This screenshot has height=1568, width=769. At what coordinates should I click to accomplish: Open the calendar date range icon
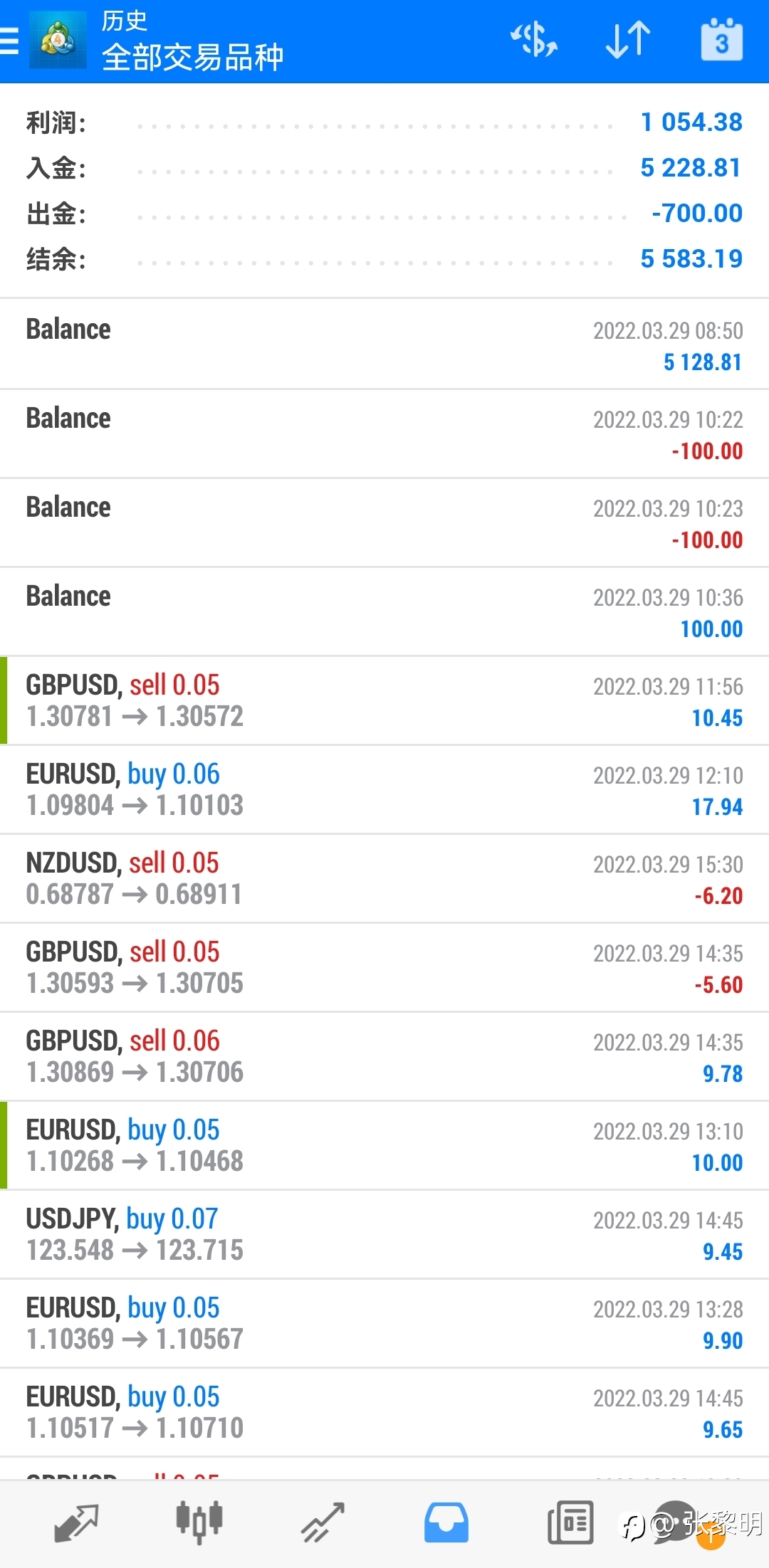pyautogui.click(x=721, y=40)
